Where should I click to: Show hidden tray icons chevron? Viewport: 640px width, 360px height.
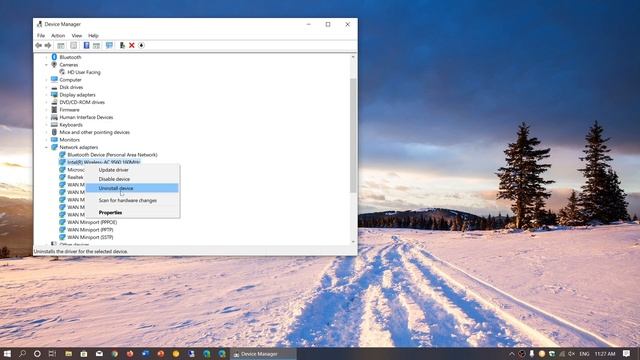[x=511, y=353]
